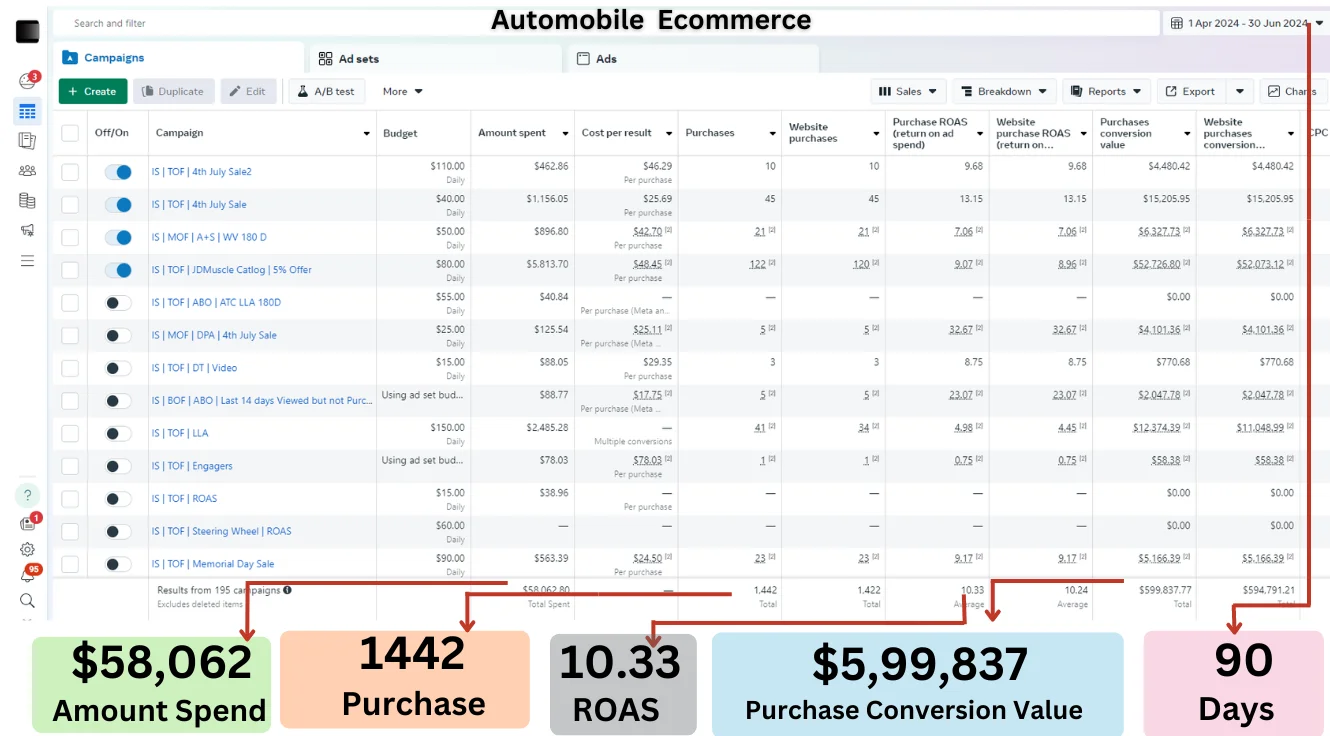Click the Search magnifier icon in sidebar
The image size is (1330, 736).
point(27,601)
